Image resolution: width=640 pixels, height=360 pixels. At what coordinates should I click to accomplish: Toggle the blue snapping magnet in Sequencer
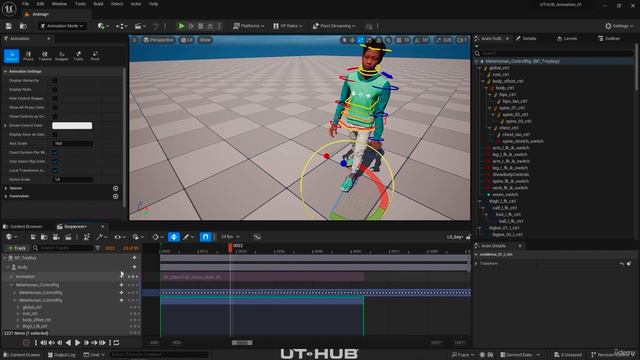pyautogui.click(x=205, y=237)
